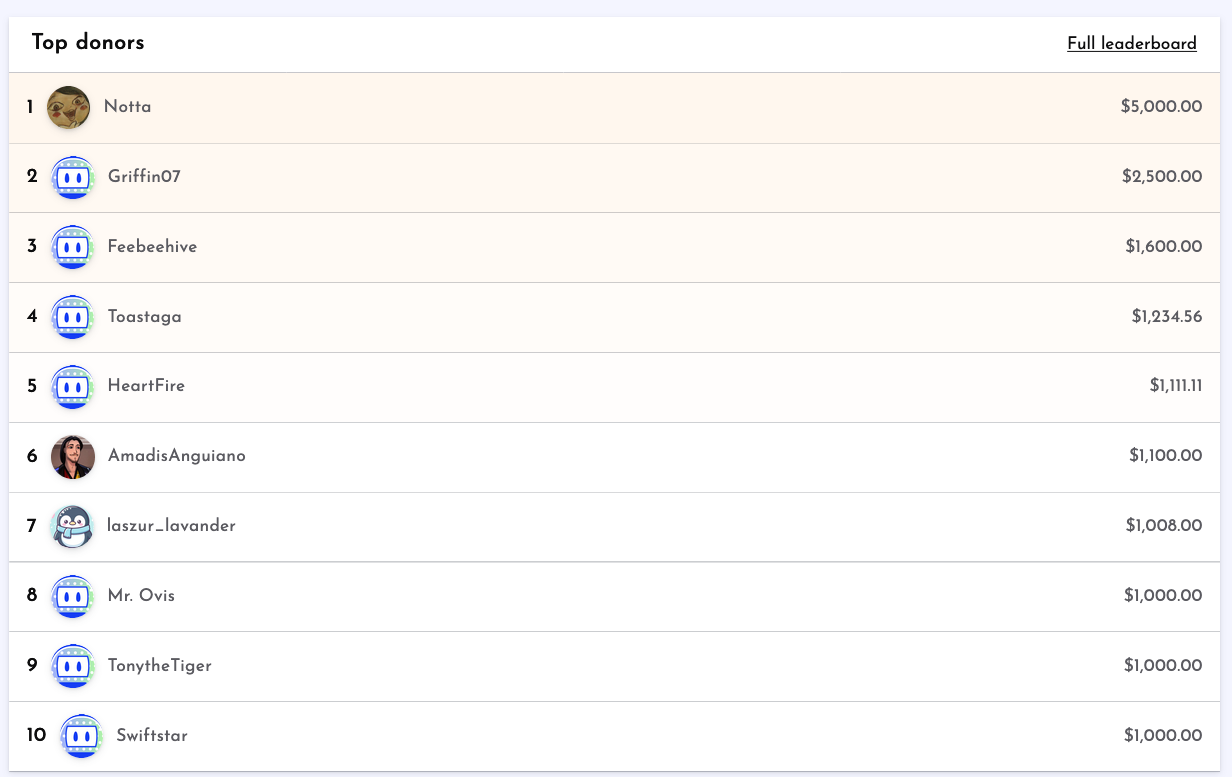This screenshot has height=777, width=1232.
Task: Click Swiftstar's robot avatar icon
Action: tap(81, 736)
